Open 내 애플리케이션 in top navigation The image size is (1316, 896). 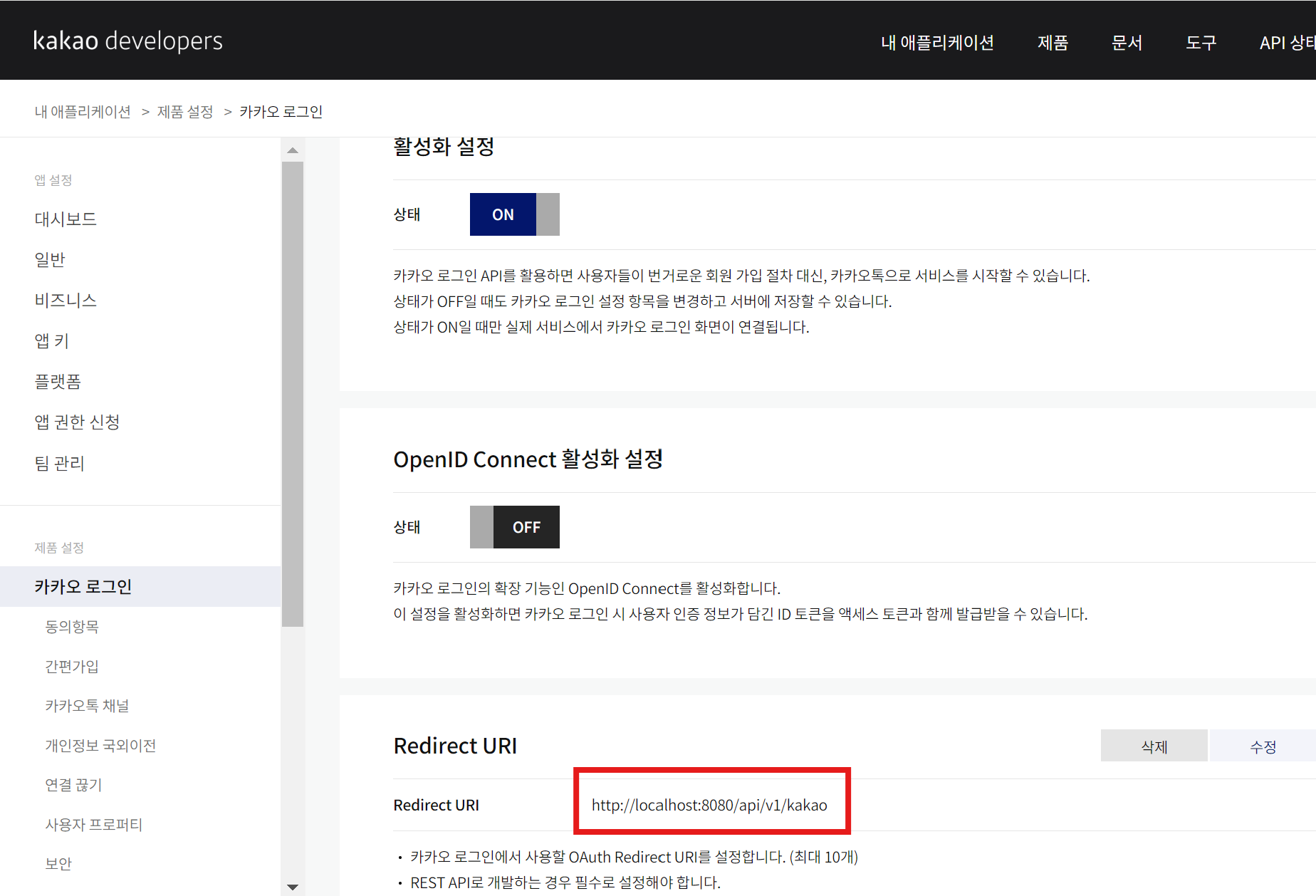pyautogui.click(x=937, y=43)
